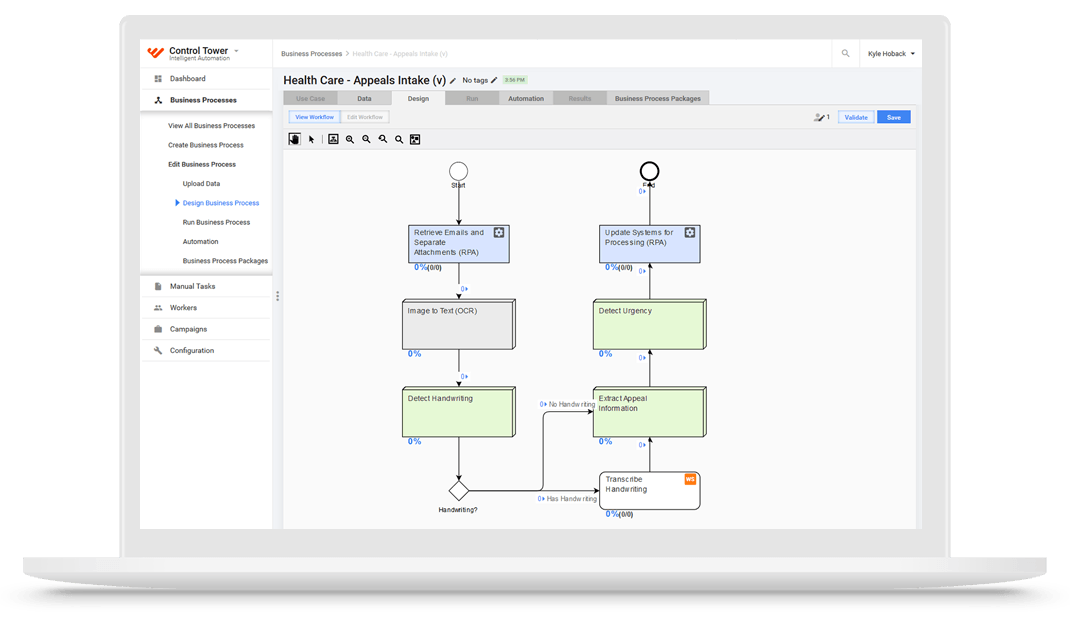This screenshot has height=620, width=1070.
Task: Click the Control Tower logo
Action: coord(156,53)
